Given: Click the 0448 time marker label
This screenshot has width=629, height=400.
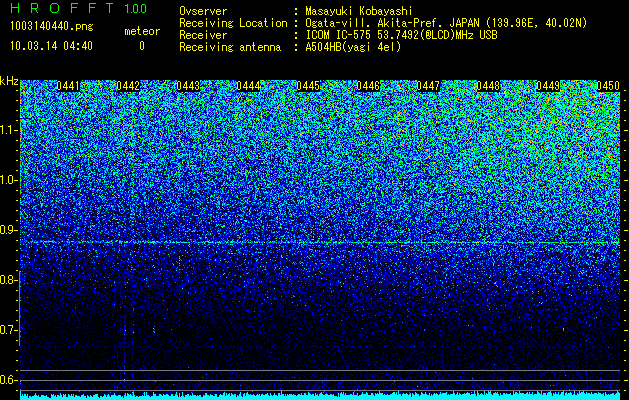Looking at the screenshot, I should pos(488,86).
